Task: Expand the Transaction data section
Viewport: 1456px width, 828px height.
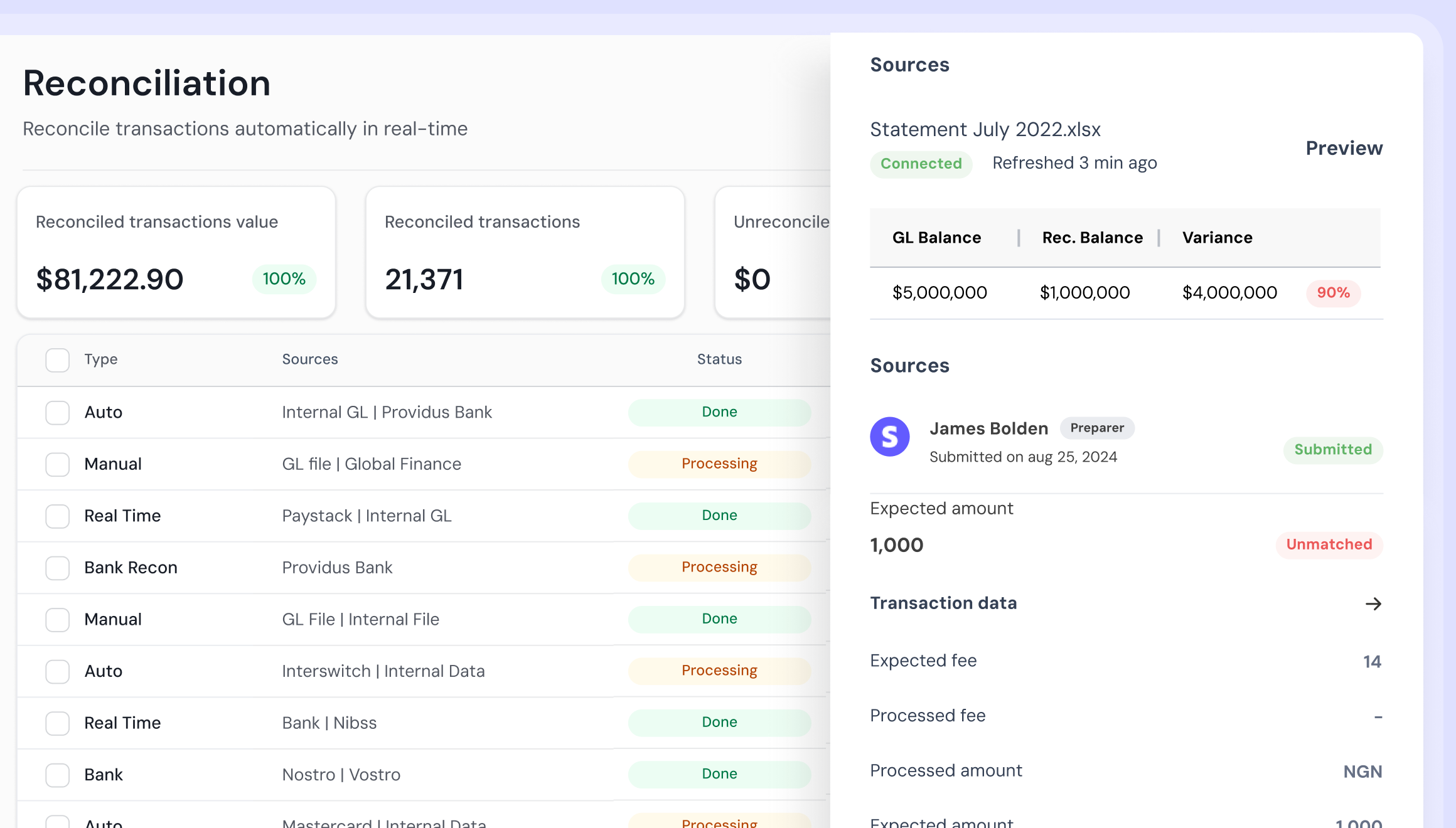Action: pyautogui.click(x=943, y=603)
